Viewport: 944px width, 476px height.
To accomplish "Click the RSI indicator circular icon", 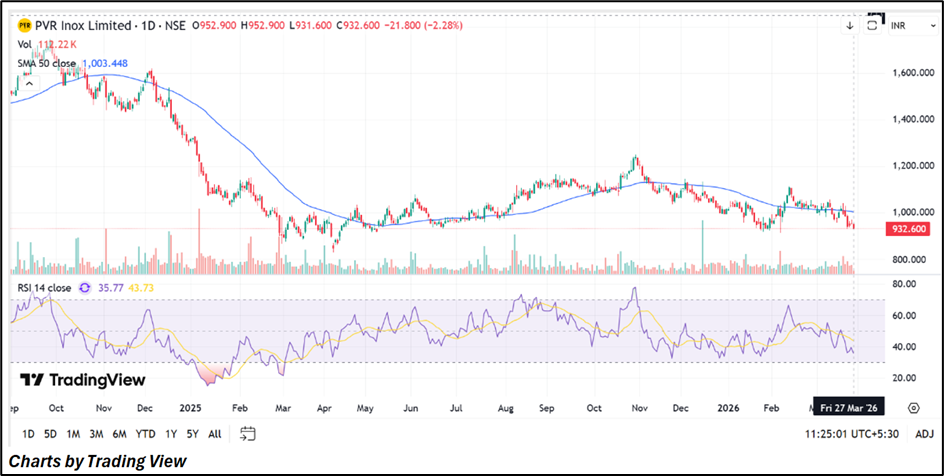I will (85, 287).
